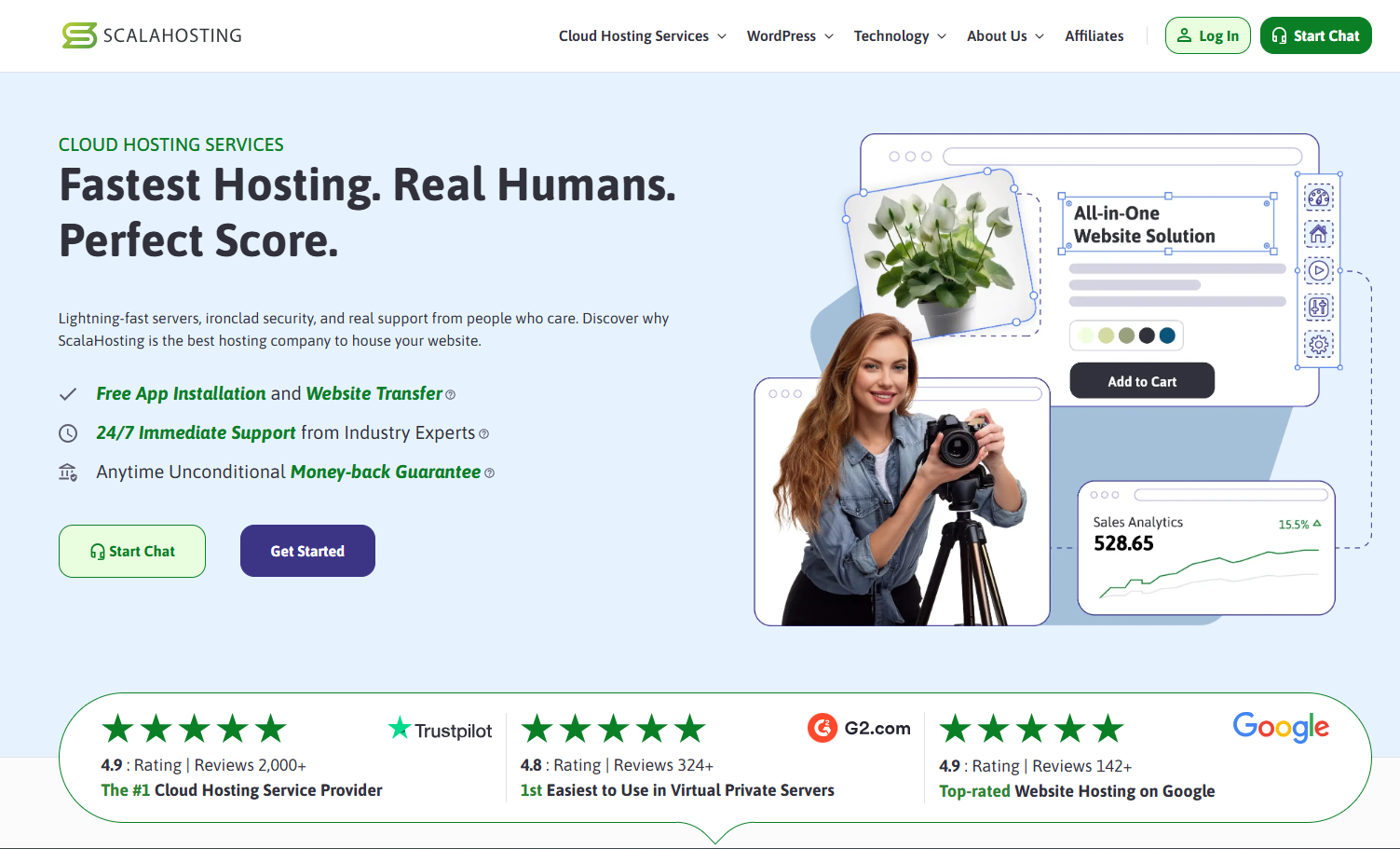Click the header Start Chat button

click(1316, 35)
